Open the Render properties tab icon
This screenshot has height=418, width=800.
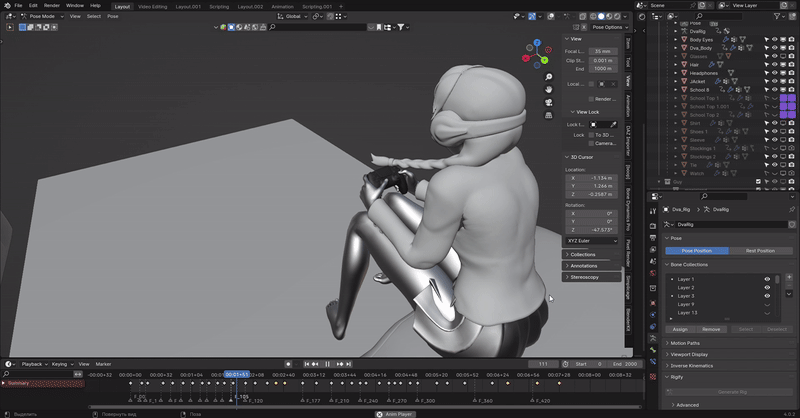point(653,226)
